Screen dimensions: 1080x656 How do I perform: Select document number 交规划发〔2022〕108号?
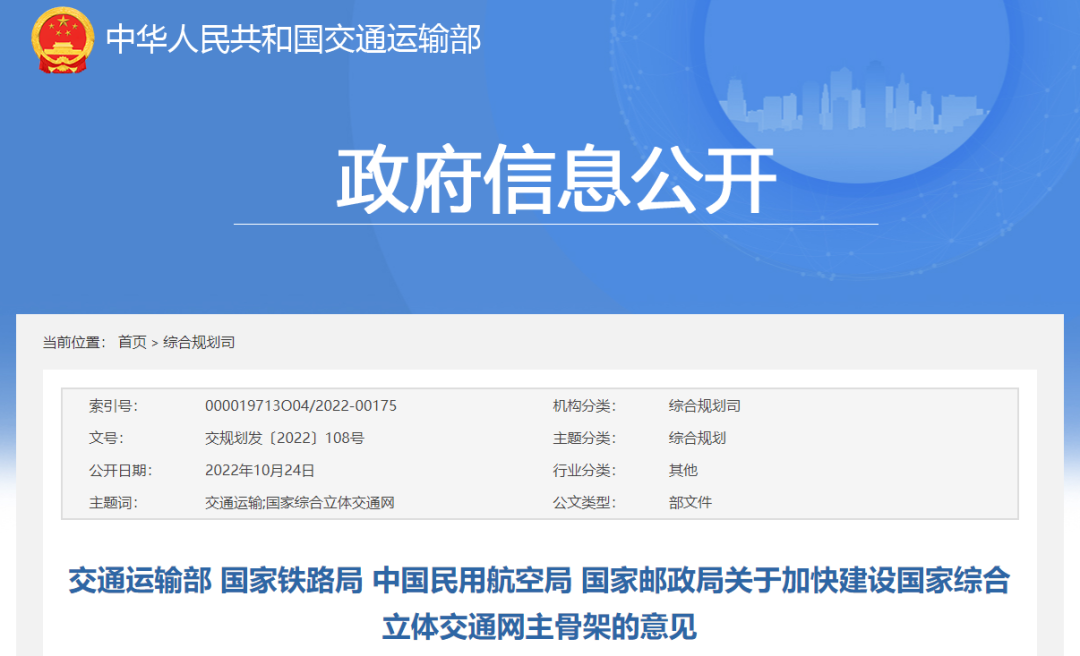pyautogui.click(x=284, y=438)
